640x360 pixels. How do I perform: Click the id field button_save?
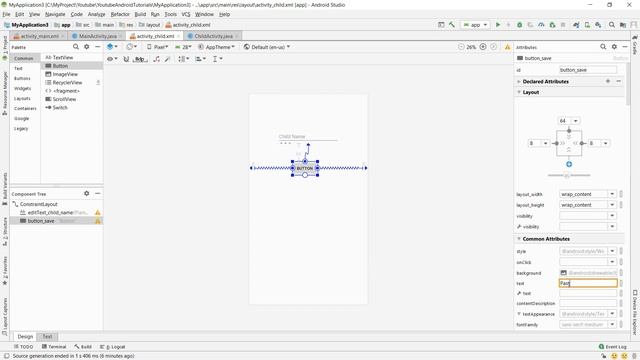coord(588,70)
